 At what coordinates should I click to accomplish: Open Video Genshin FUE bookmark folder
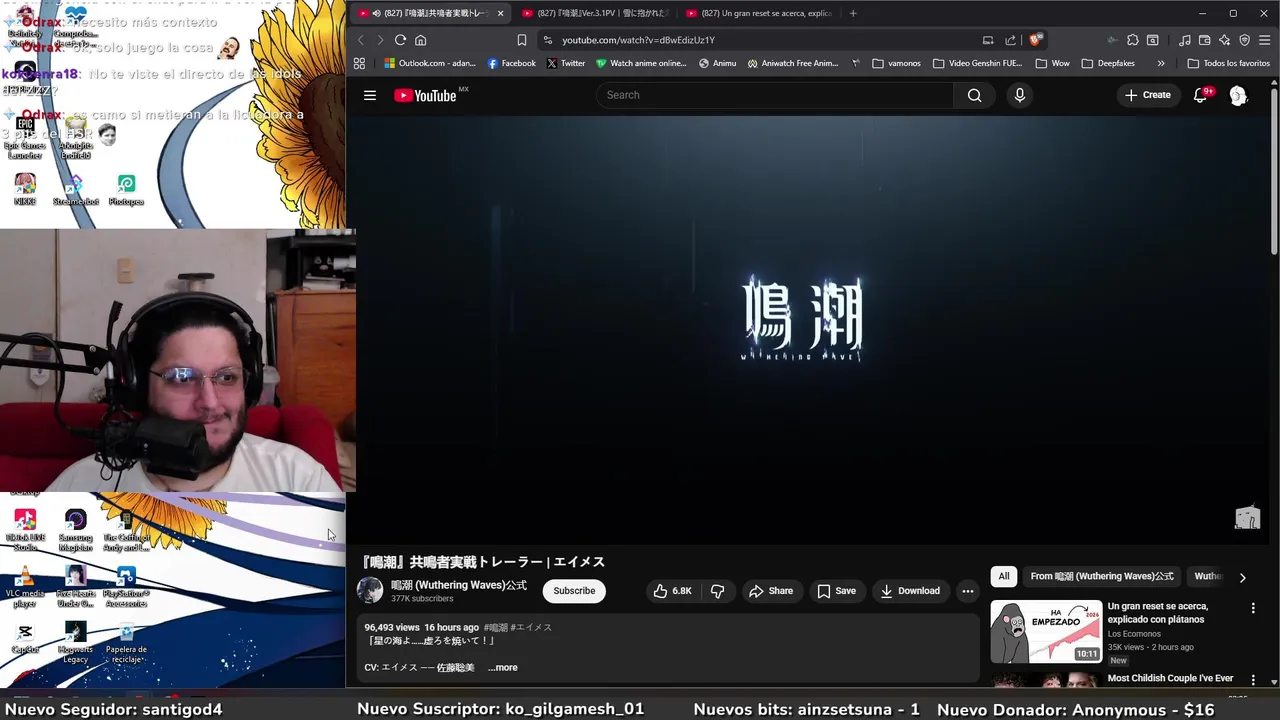(977, 63)
